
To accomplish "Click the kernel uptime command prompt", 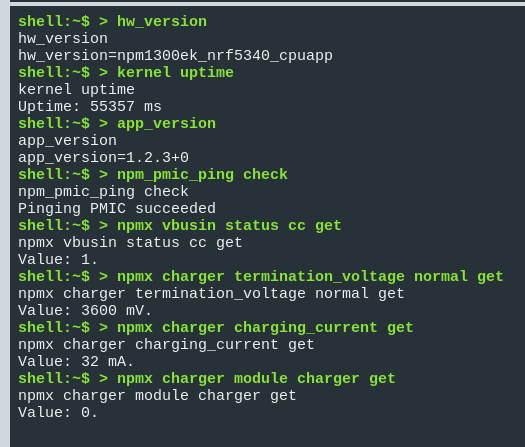I will tap(126, 73).
